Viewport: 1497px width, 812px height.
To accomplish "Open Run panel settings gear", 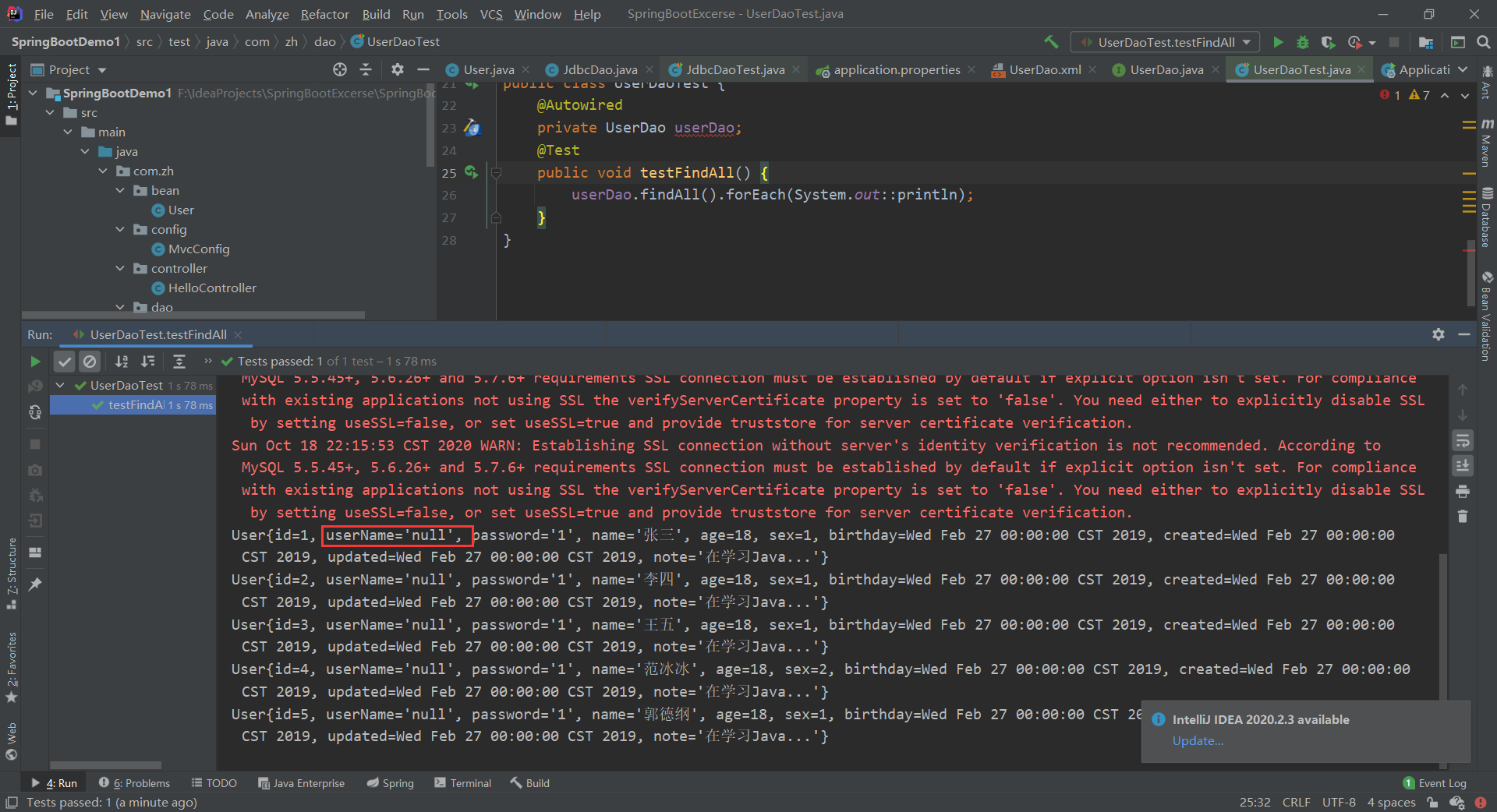I will [1439, 334].
